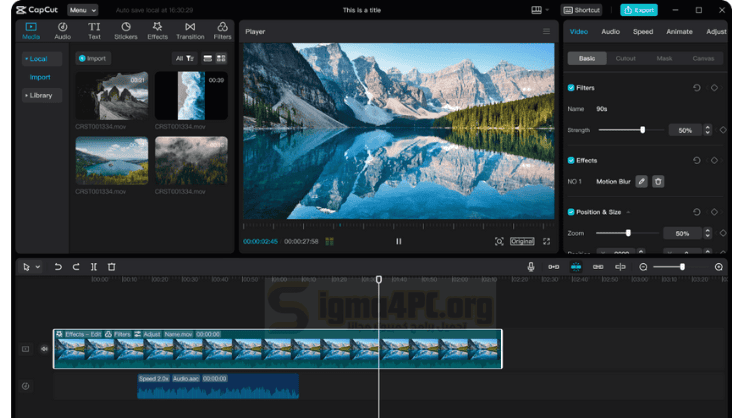Uncheck the Effects checkbox
Image resolution: width=743 pixels, height=418 pixels.
click(571, 160)
